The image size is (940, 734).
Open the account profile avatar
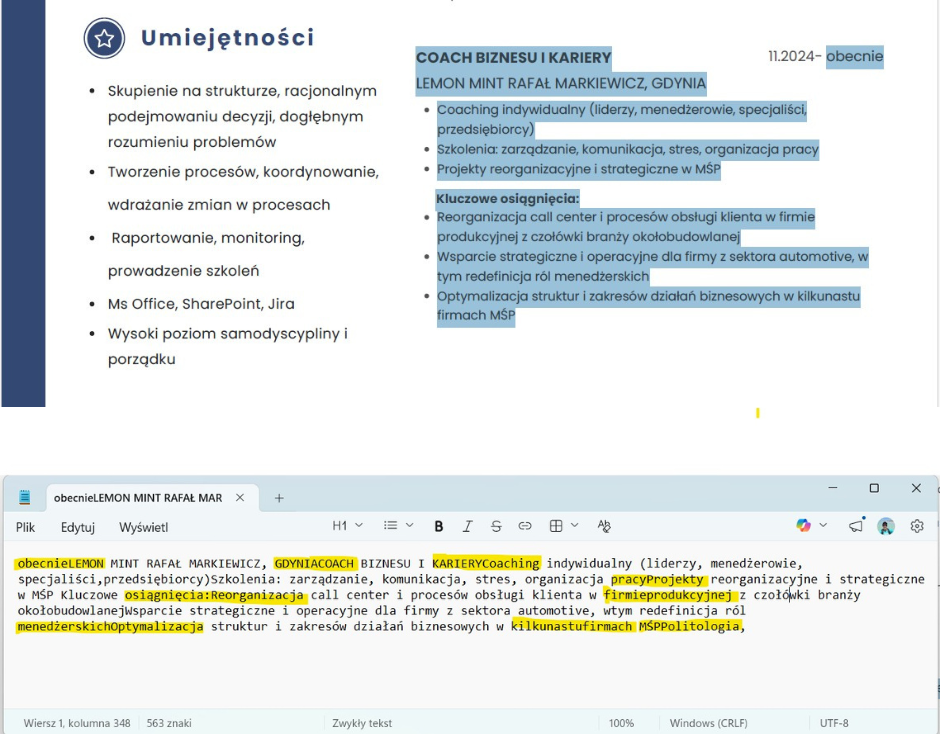tap(885, 527)
